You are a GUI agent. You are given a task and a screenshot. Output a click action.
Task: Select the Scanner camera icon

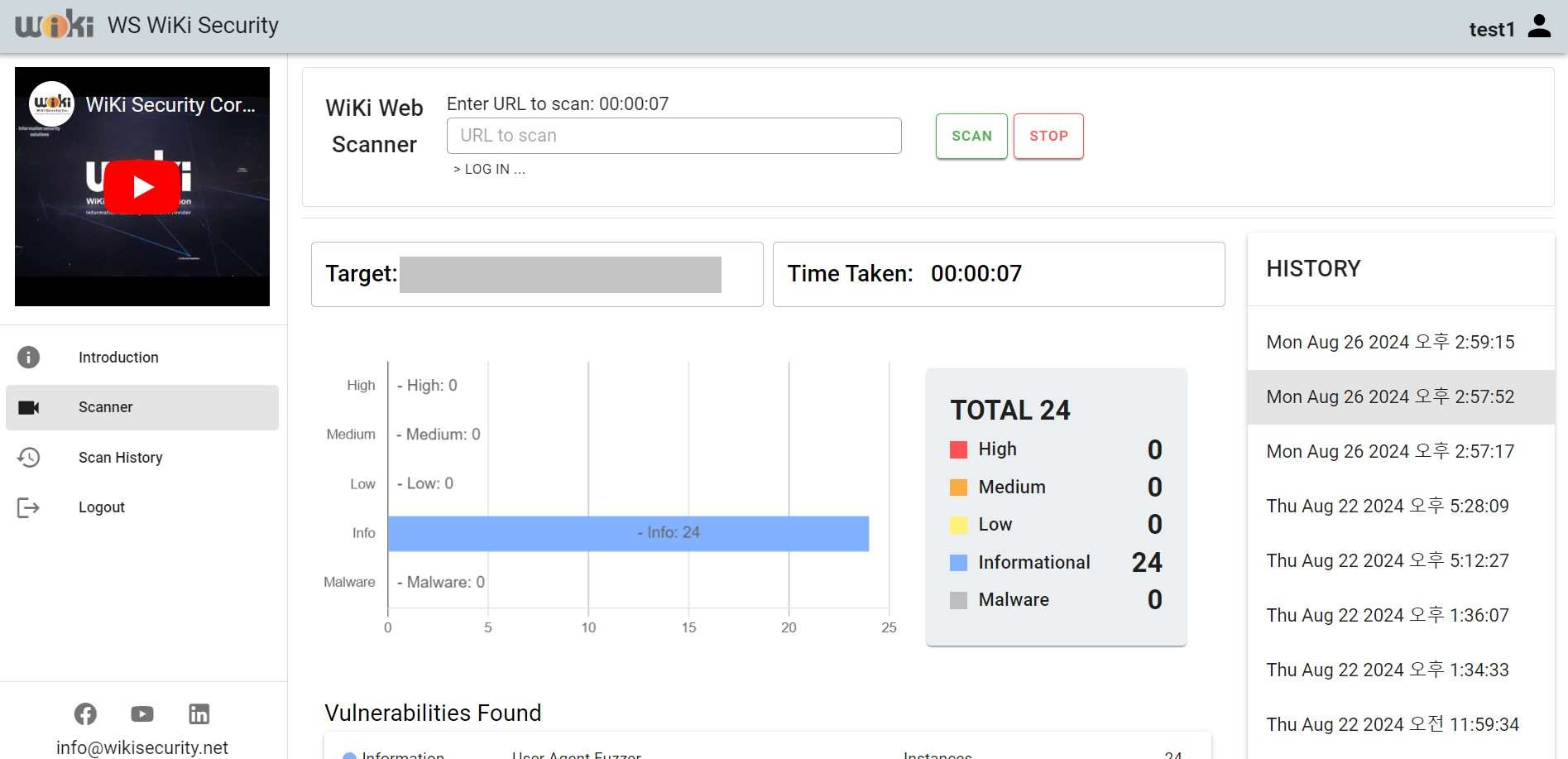(x=27, y=406)
